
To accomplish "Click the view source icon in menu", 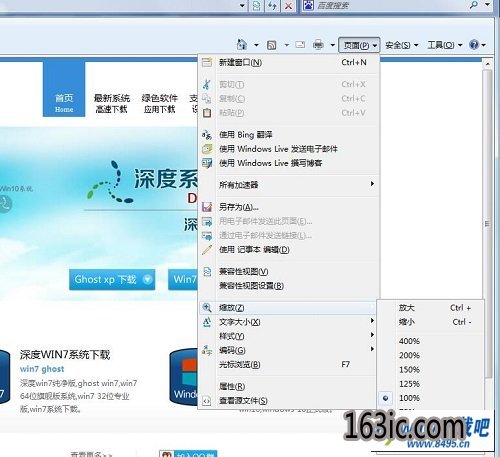I will tap(207, 401).
